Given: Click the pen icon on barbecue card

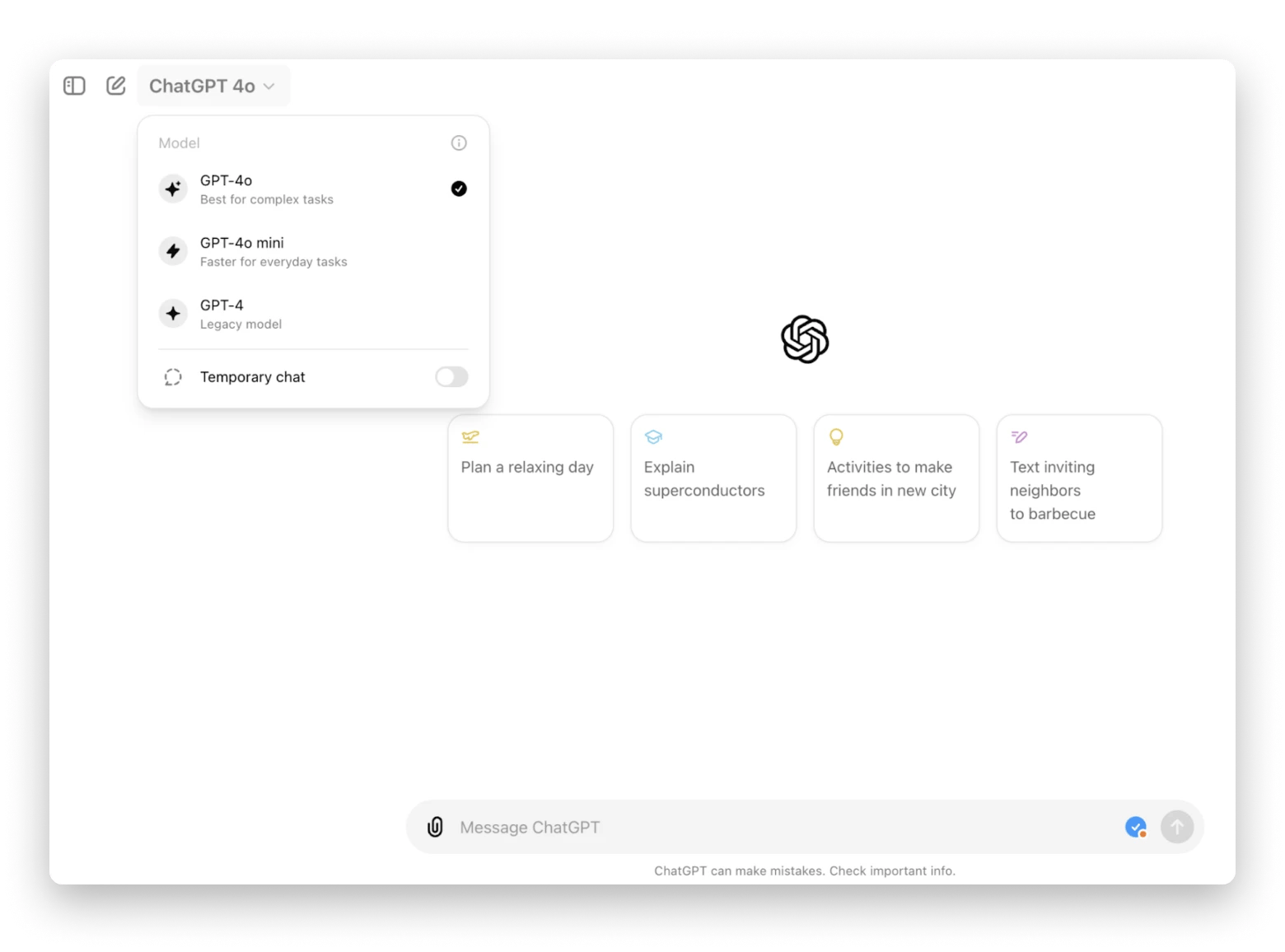Looking at the screenshot, I should point(1019,437).
